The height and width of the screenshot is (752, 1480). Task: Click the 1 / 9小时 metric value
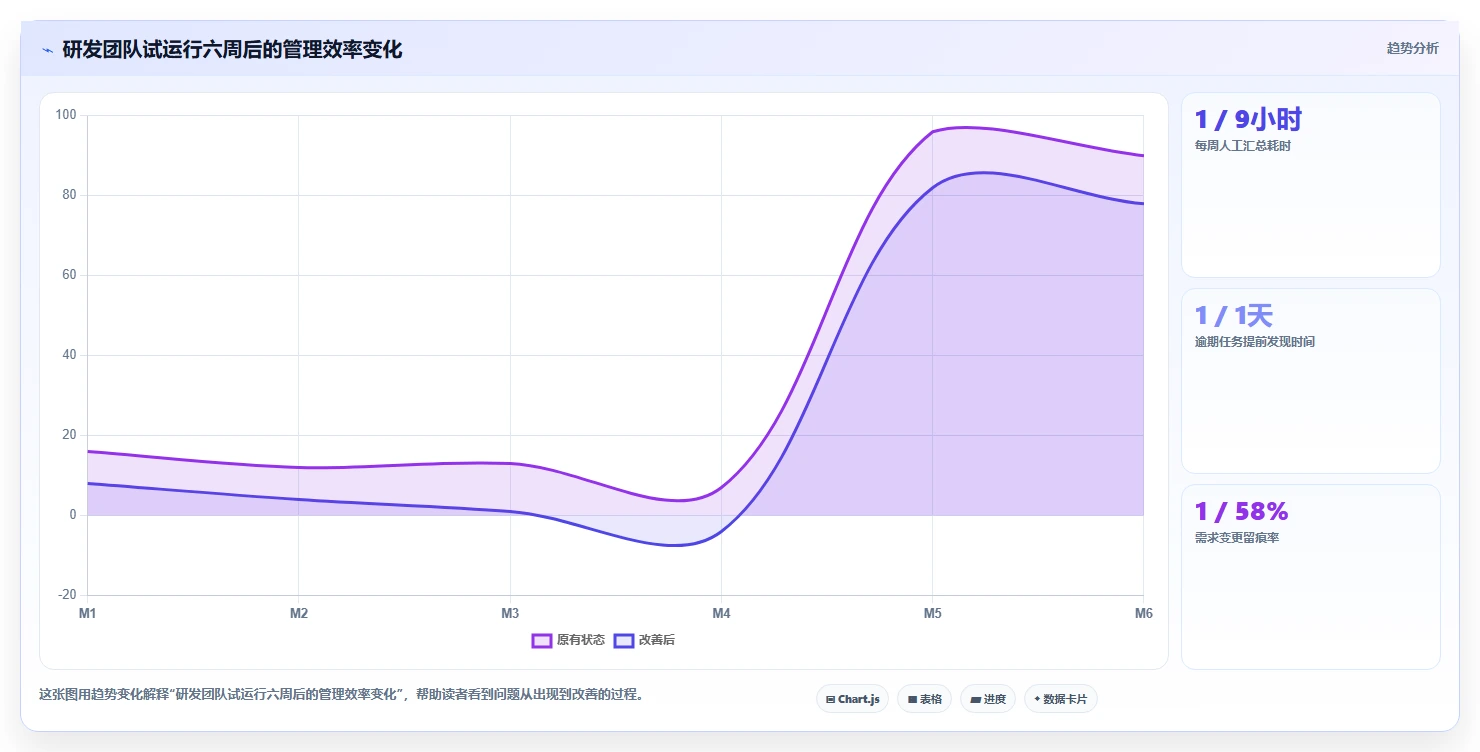tap(1248, 120)
